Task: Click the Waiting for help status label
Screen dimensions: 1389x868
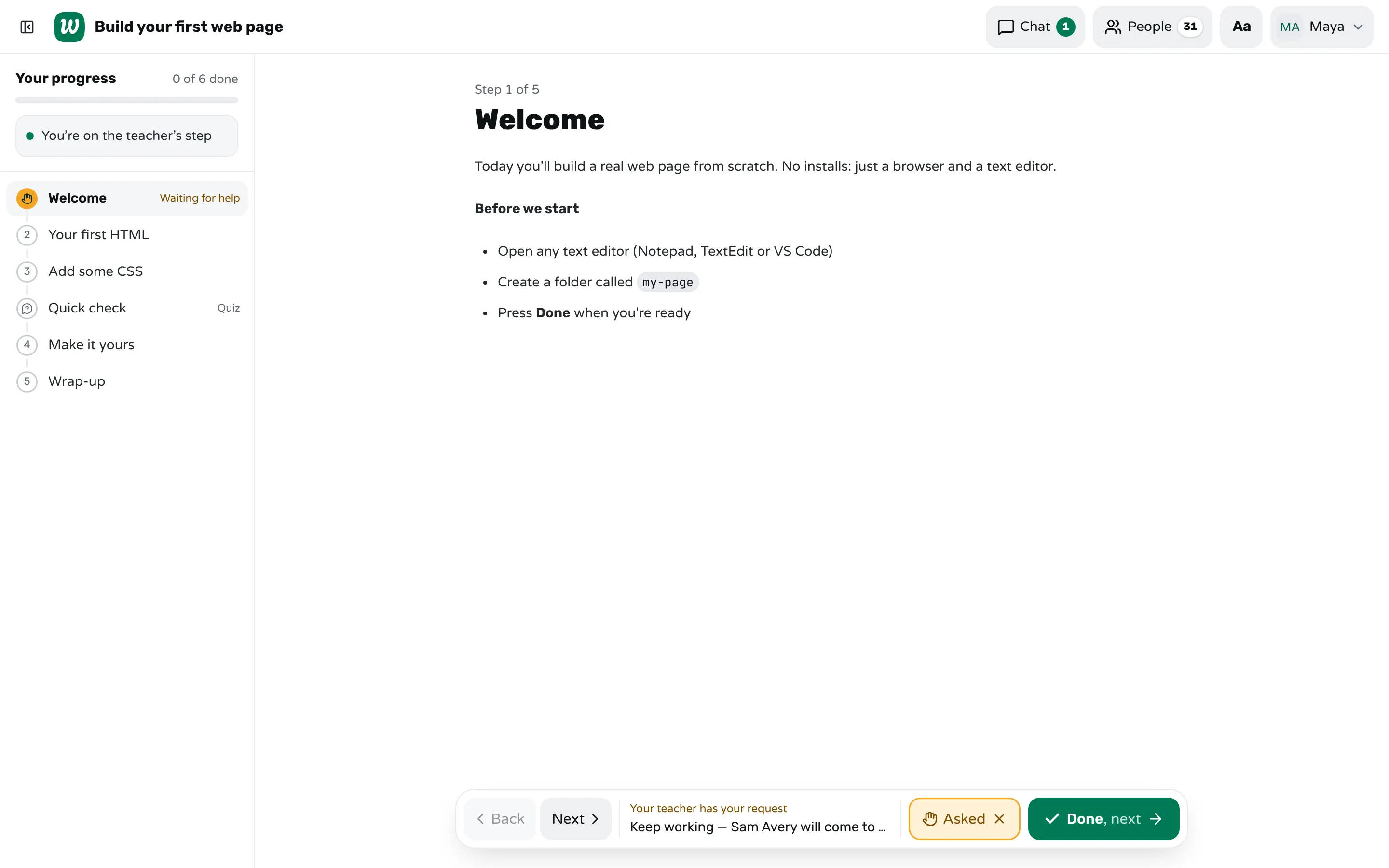Action: point(200,199)
